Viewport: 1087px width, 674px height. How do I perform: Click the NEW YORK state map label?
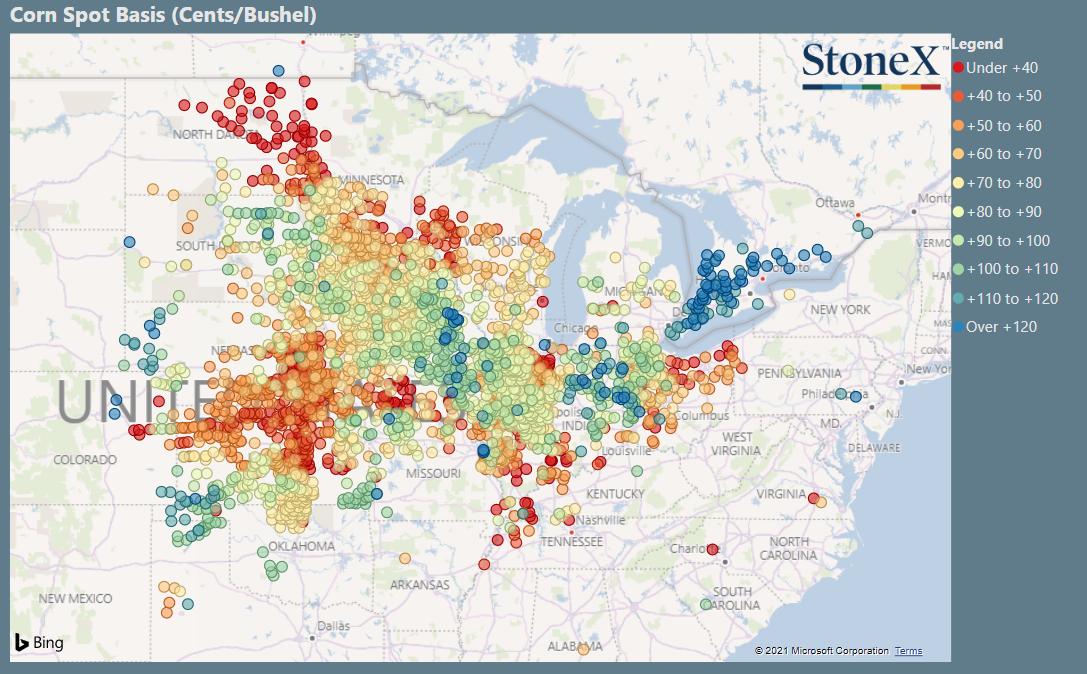tap(840, 310)
